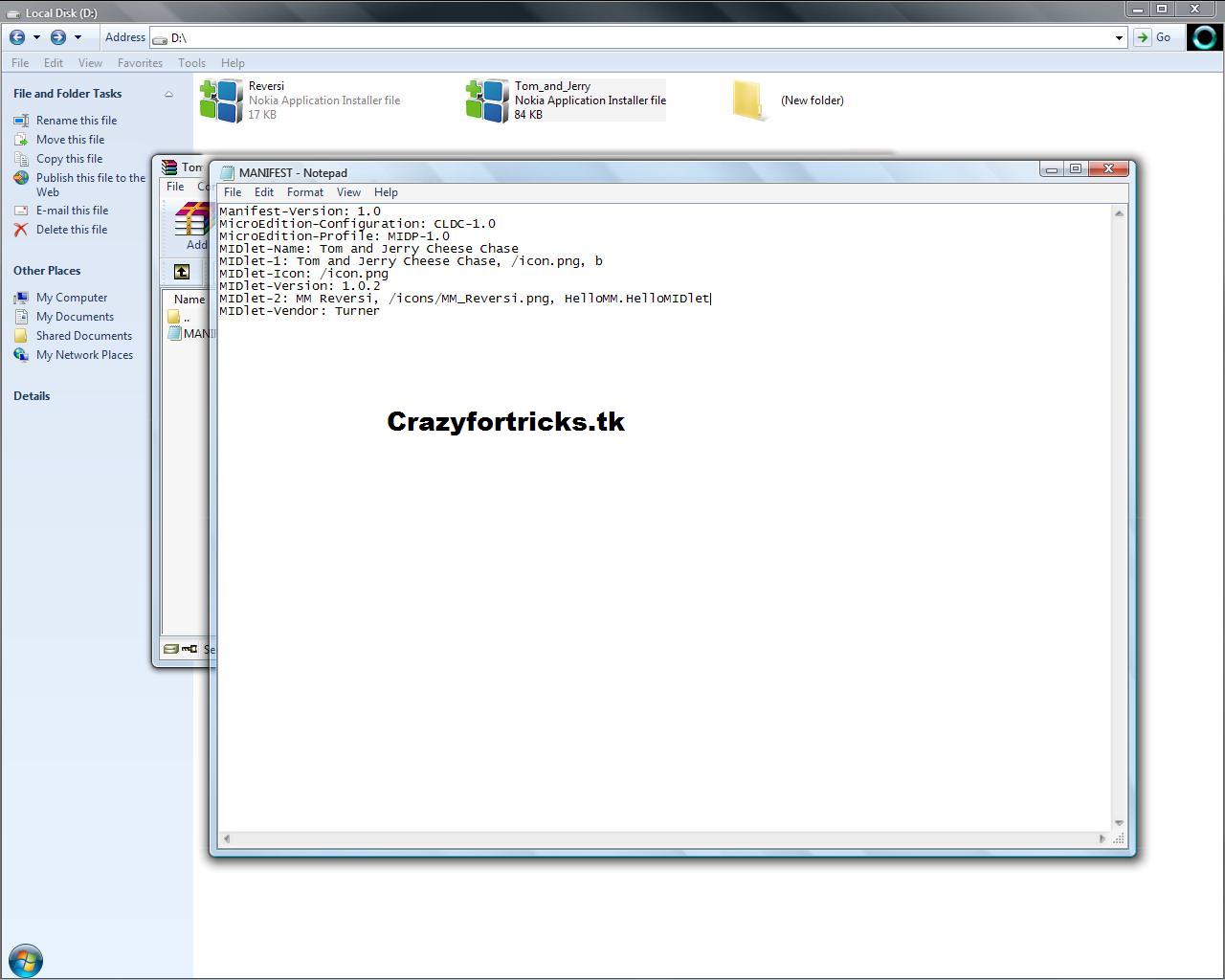Click the WinRAR Name column header
1225x980 pixels.
(x=189, y=300)
